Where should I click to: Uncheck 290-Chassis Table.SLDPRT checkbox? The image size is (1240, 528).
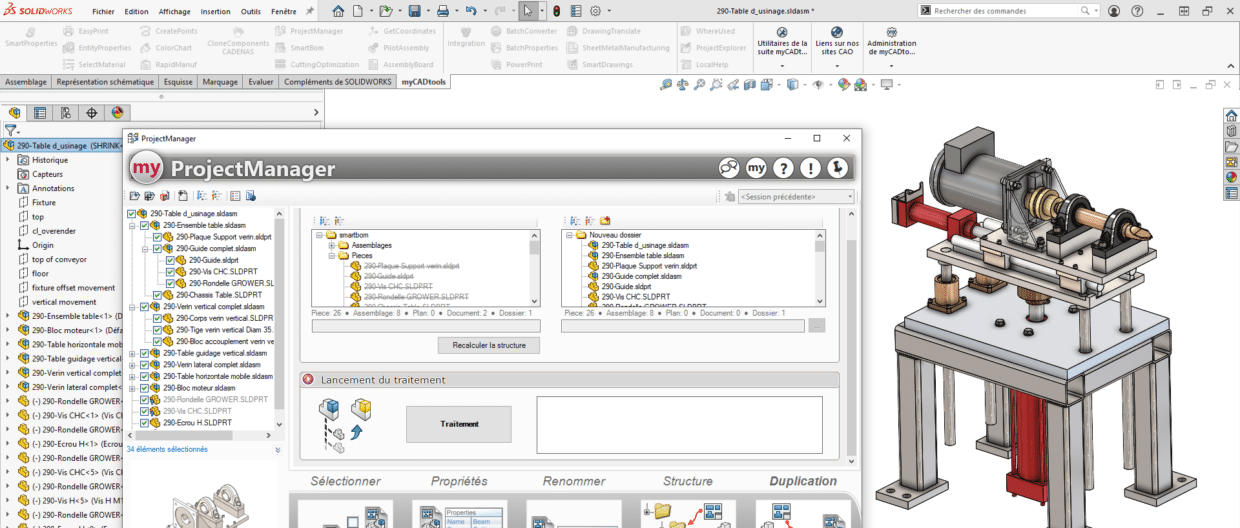157,295
